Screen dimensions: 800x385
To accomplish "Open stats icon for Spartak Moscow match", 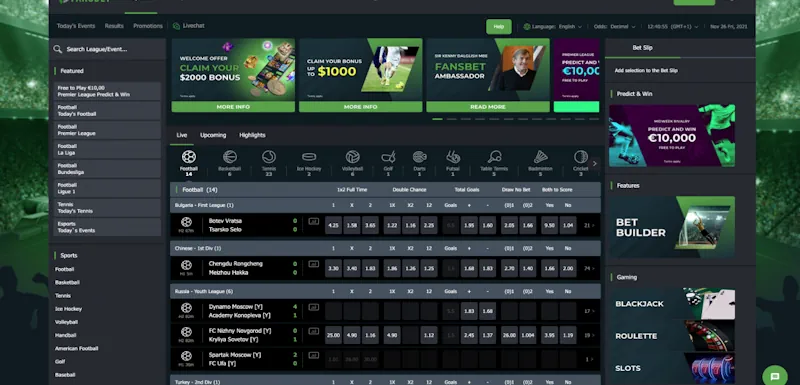I will (x=313, y=355).
